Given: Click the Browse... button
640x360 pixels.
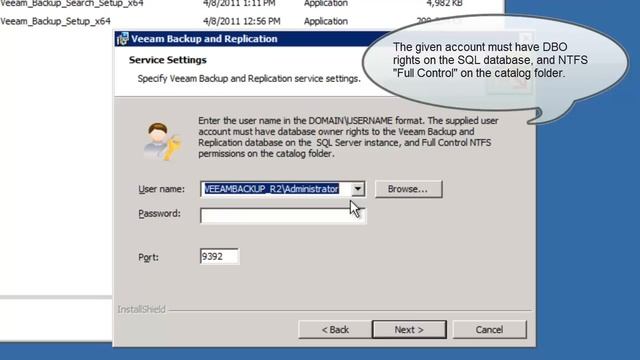Looking at the screenshot, I should tap(408, 189).
